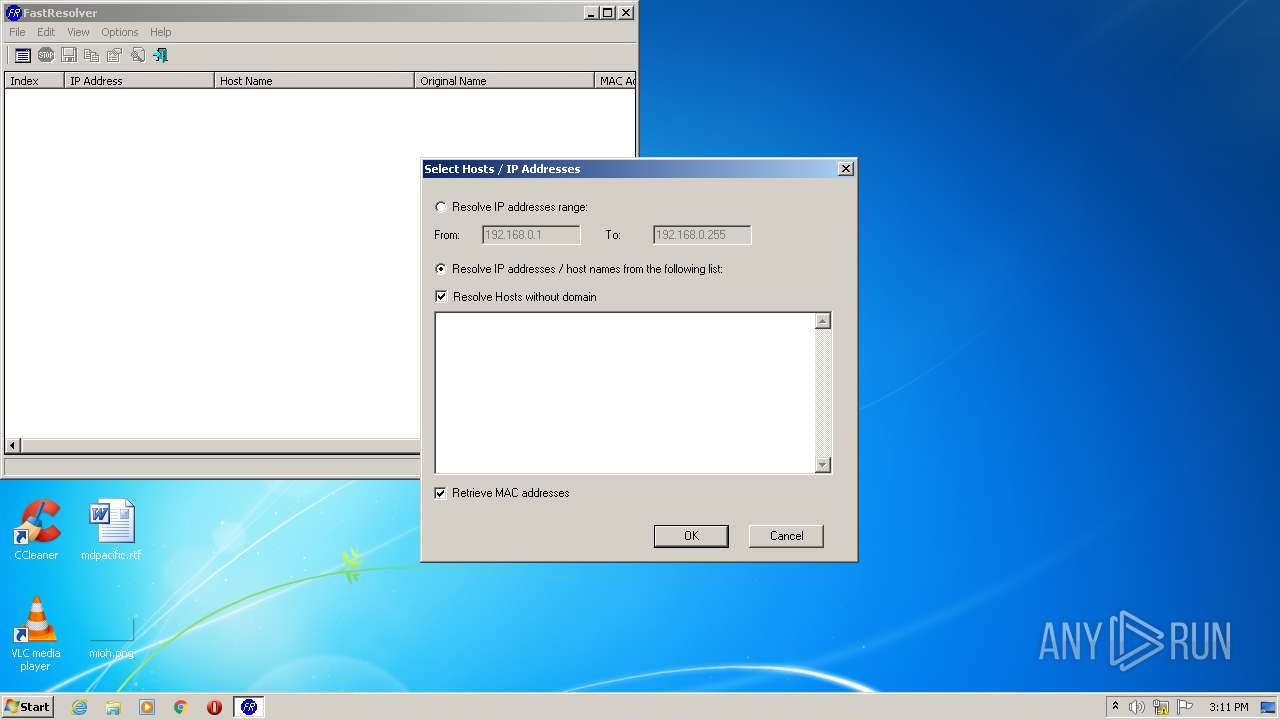
Task: Click the Action Center flag tray icon
Action: 1185,707
